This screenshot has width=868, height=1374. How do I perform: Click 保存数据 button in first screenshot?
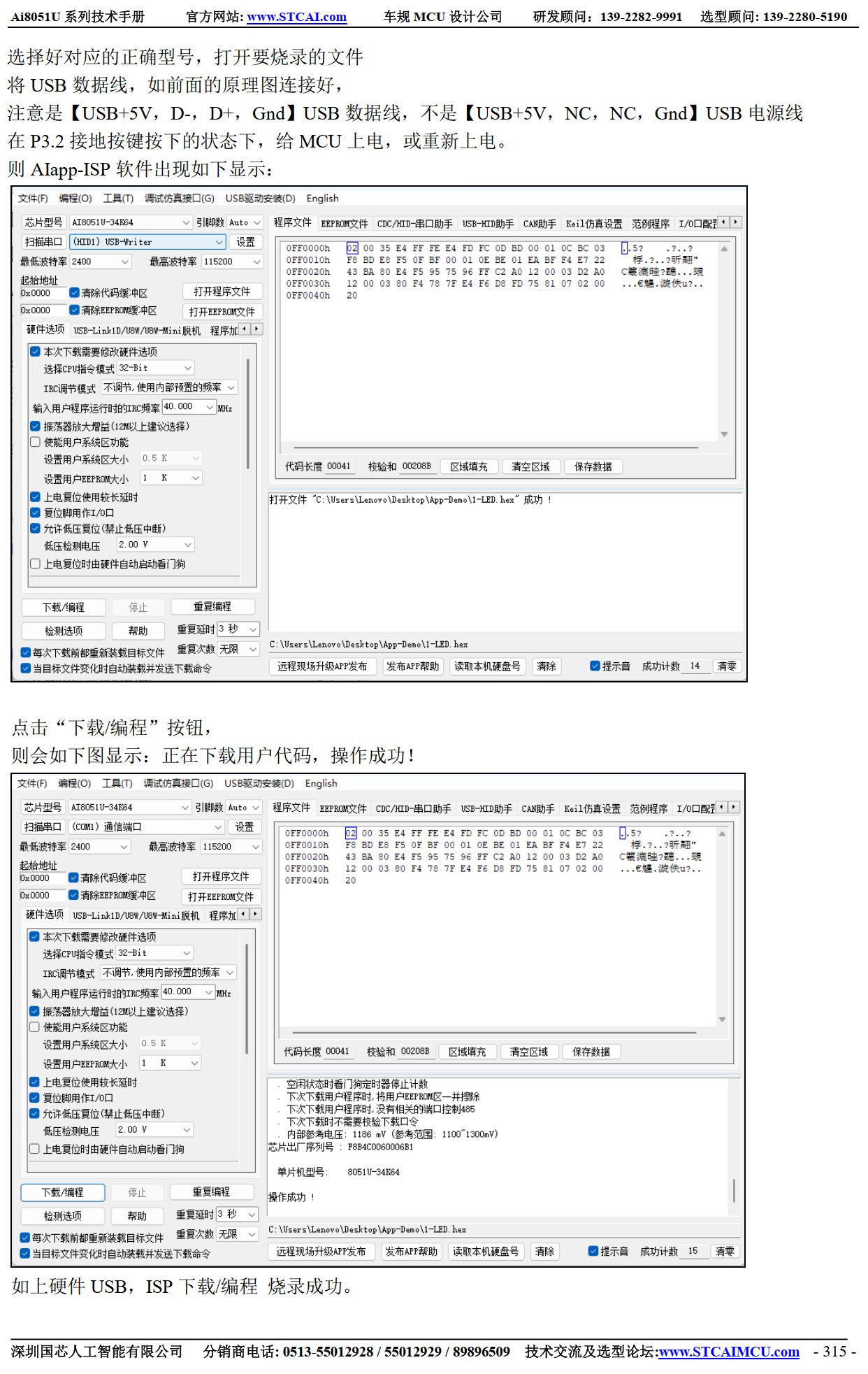[593, 466]
